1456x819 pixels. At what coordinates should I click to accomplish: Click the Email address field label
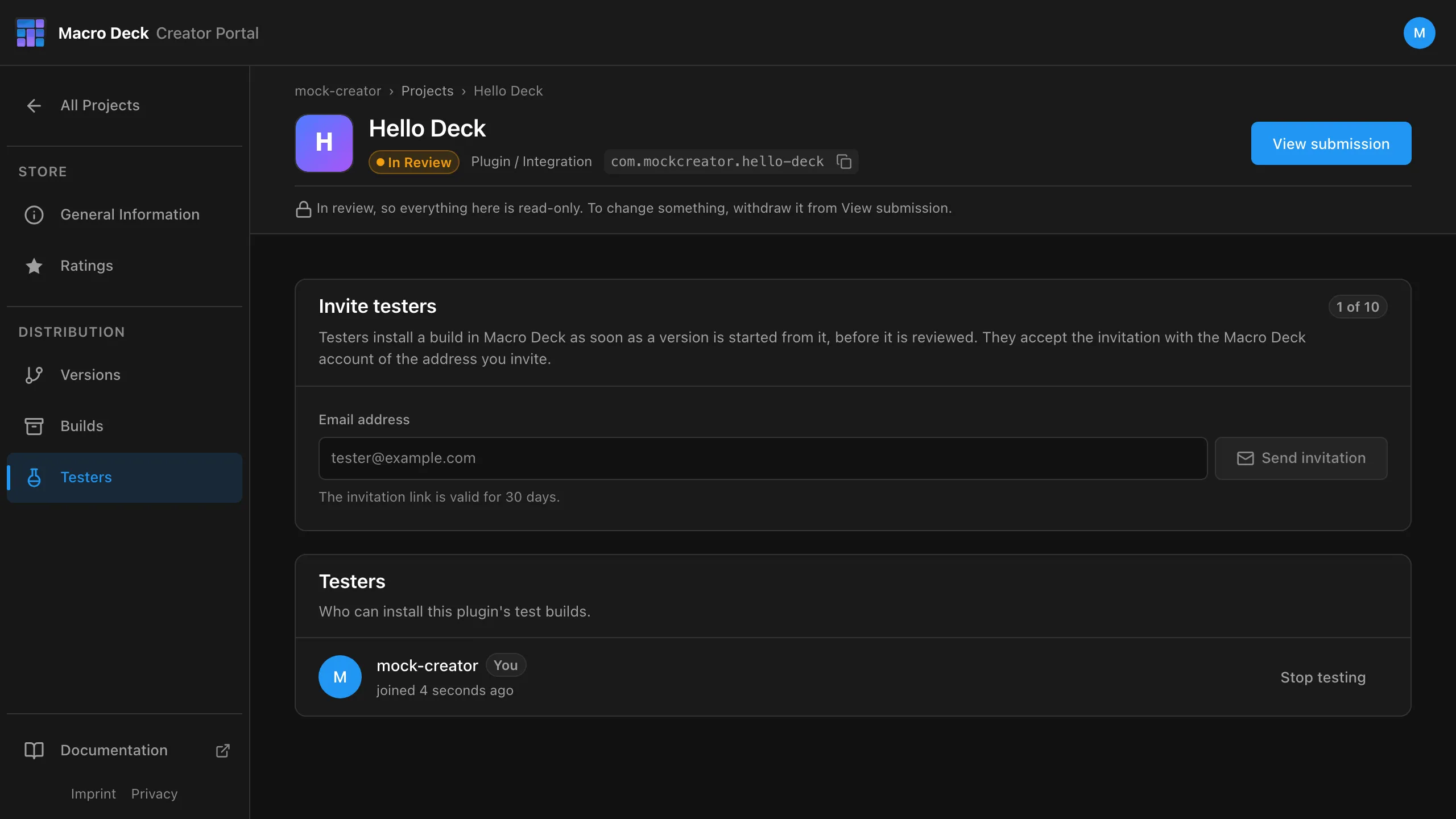364,420
